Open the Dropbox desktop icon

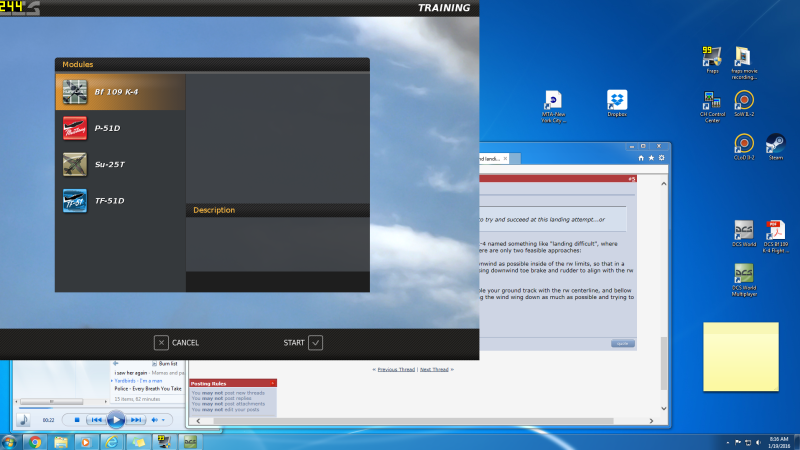[617, 101]
